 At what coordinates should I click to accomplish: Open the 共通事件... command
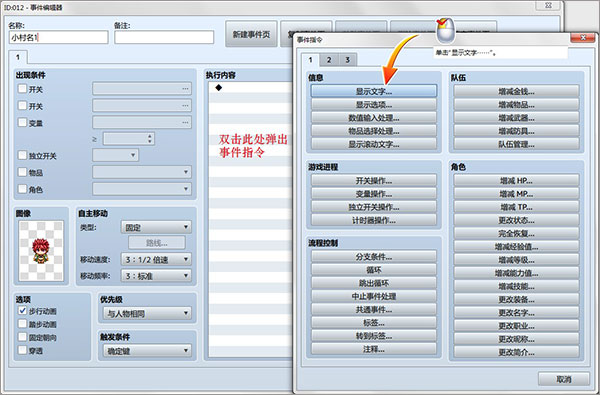coord(373,310)
